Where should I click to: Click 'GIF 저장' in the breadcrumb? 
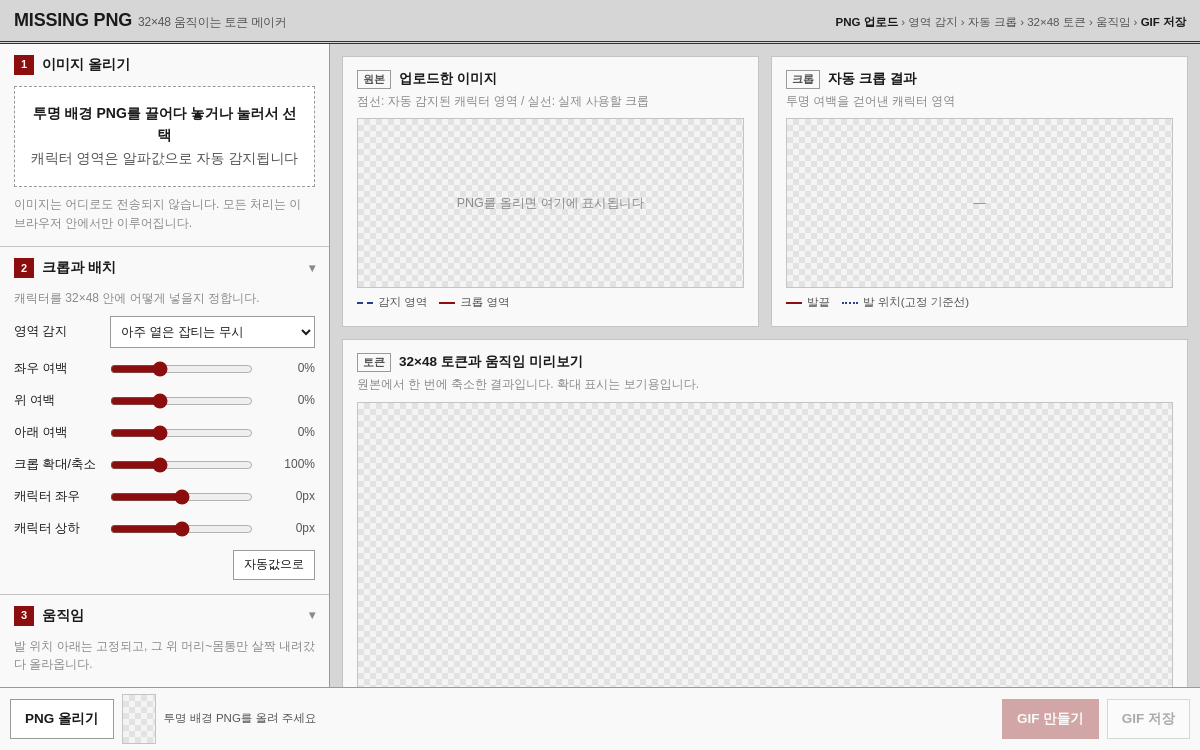pyautogui.click(x=1163, y=22)
